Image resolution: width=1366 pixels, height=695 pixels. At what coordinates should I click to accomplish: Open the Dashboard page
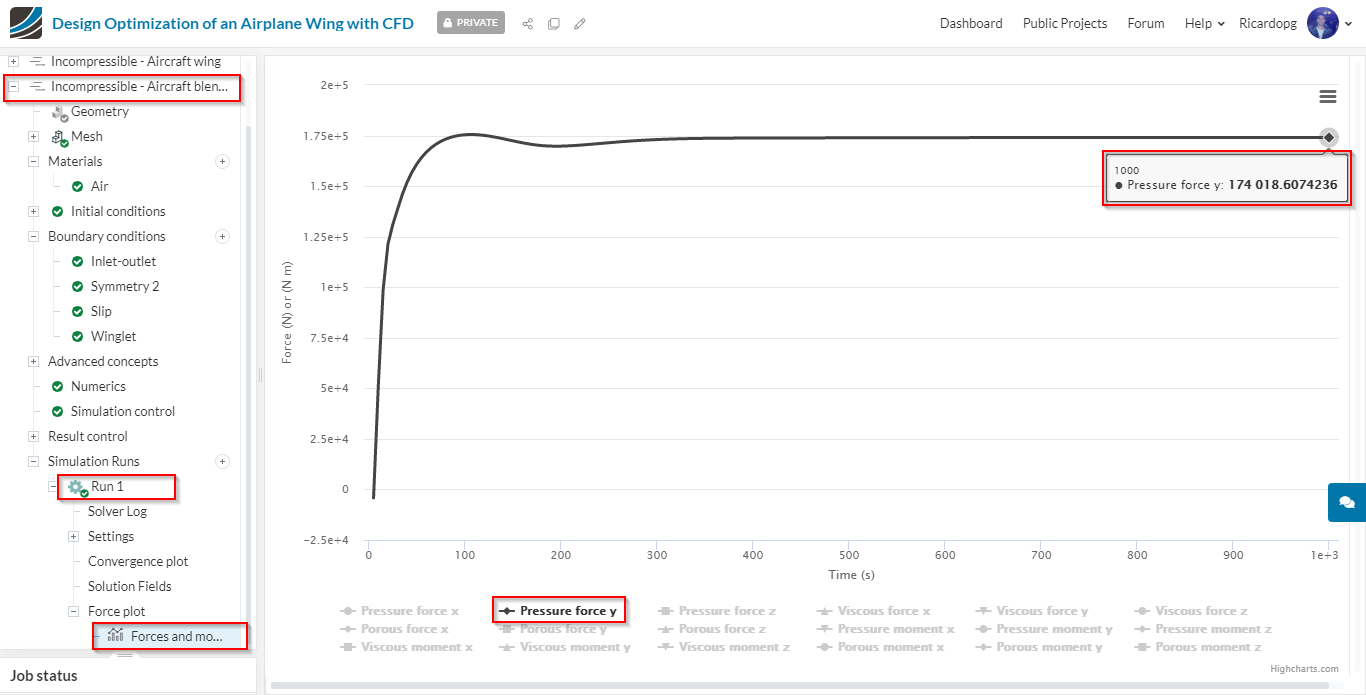[971, 23]
